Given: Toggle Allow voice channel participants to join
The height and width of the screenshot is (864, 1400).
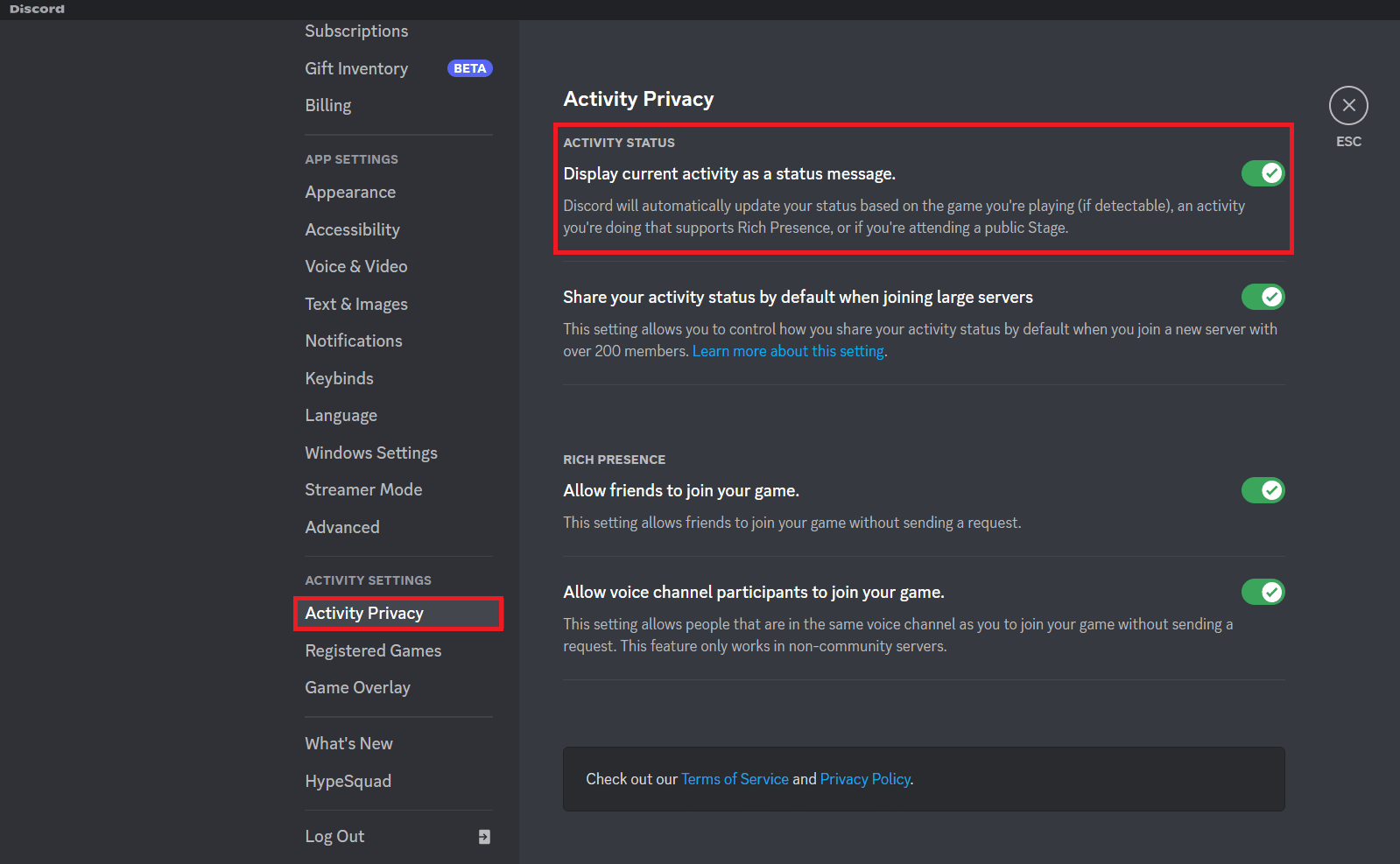Looking at the screenshot, I should pos(1263,592).
